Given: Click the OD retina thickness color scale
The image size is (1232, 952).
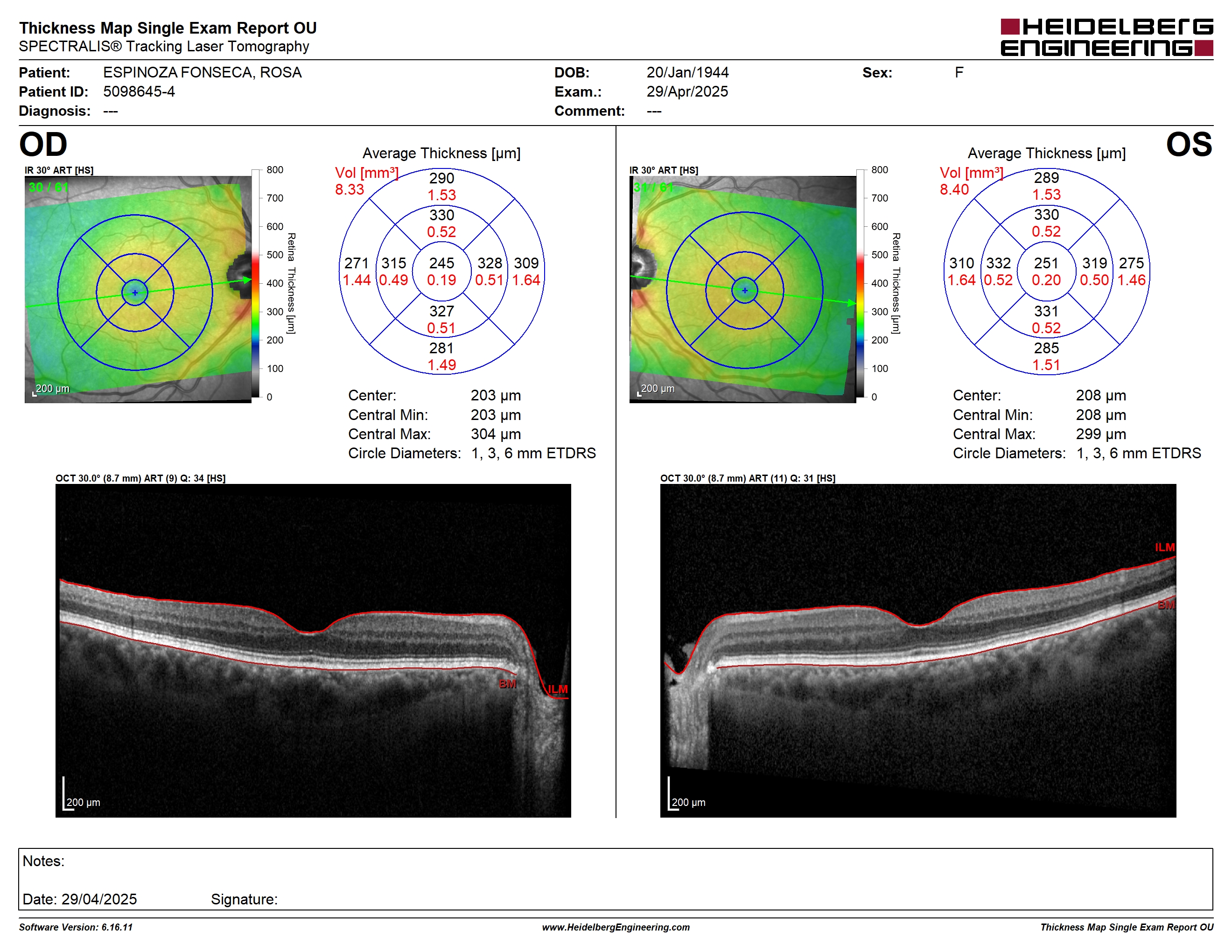Looking at the screenshot, I should click(x=256, y=283).
